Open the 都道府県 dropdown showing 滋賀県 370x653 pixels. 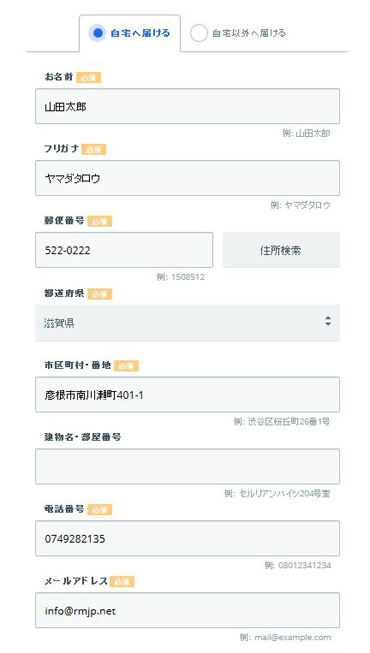pos(188,323)
